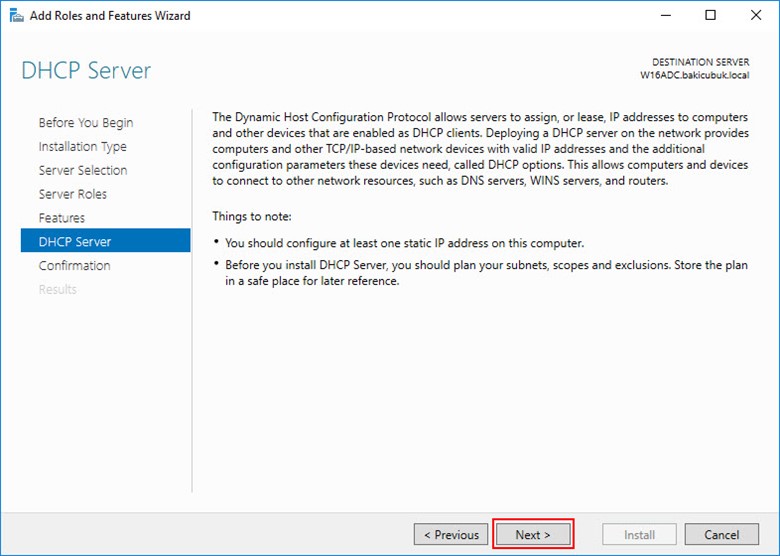Click Next to continue the wizard
Image resolution: width=780 pixels, height=556 pixels.
coord(533,535)
